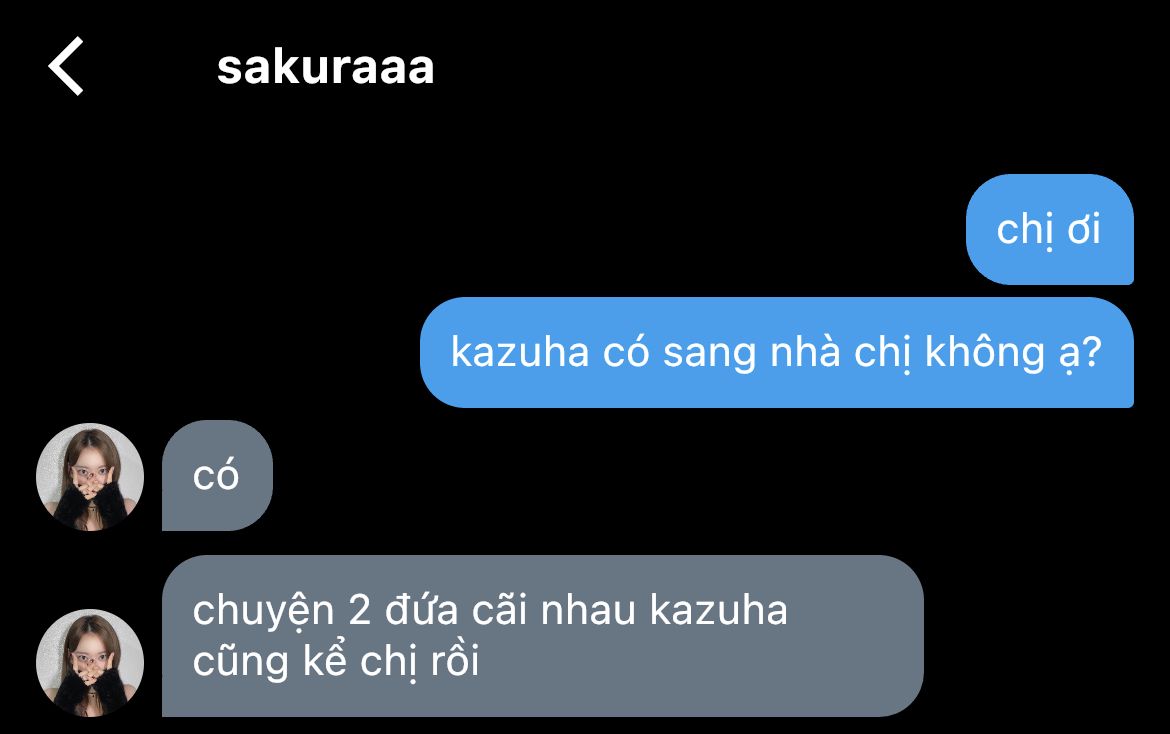Go back using the left chevron arrow
1170x734 pixels.
pos(66,66)
